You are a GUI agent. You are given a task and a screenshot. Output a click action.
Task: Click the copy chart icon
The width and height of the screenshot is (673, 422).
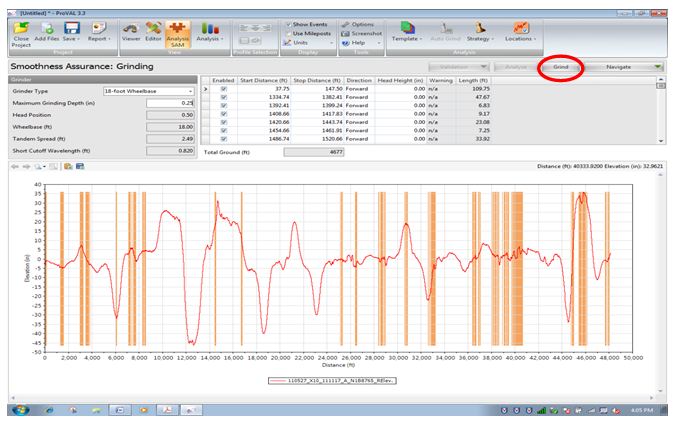click(68, 167)
